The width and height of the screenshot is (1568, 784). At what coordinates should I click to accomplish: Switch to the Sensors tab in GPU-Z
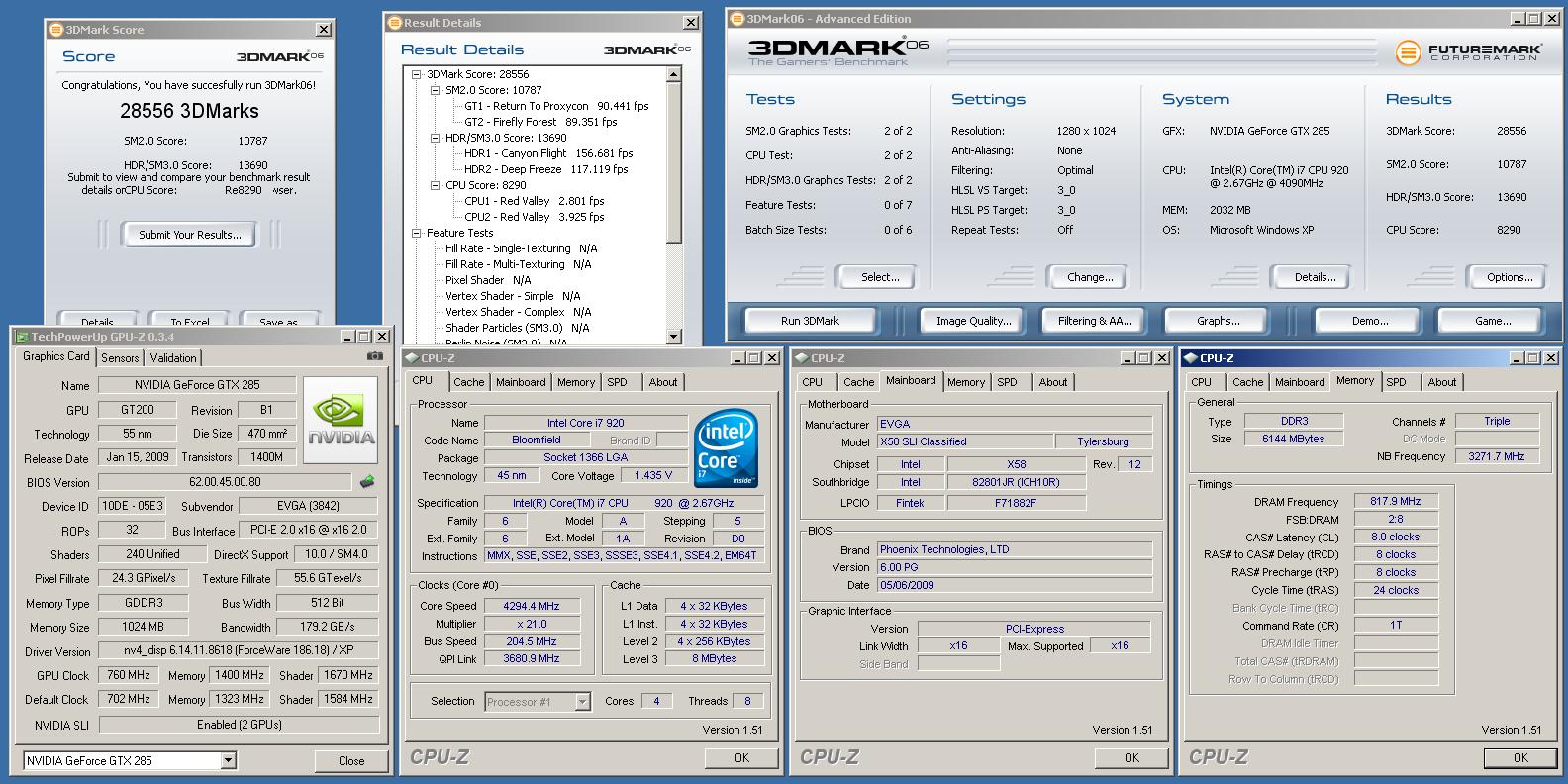point(120,358)
